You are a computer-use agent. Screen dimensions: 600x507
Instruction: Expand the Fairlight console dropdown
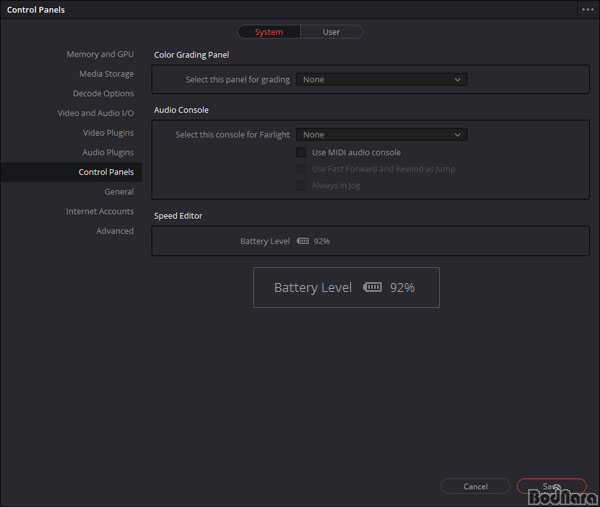(x=382, y=135)
